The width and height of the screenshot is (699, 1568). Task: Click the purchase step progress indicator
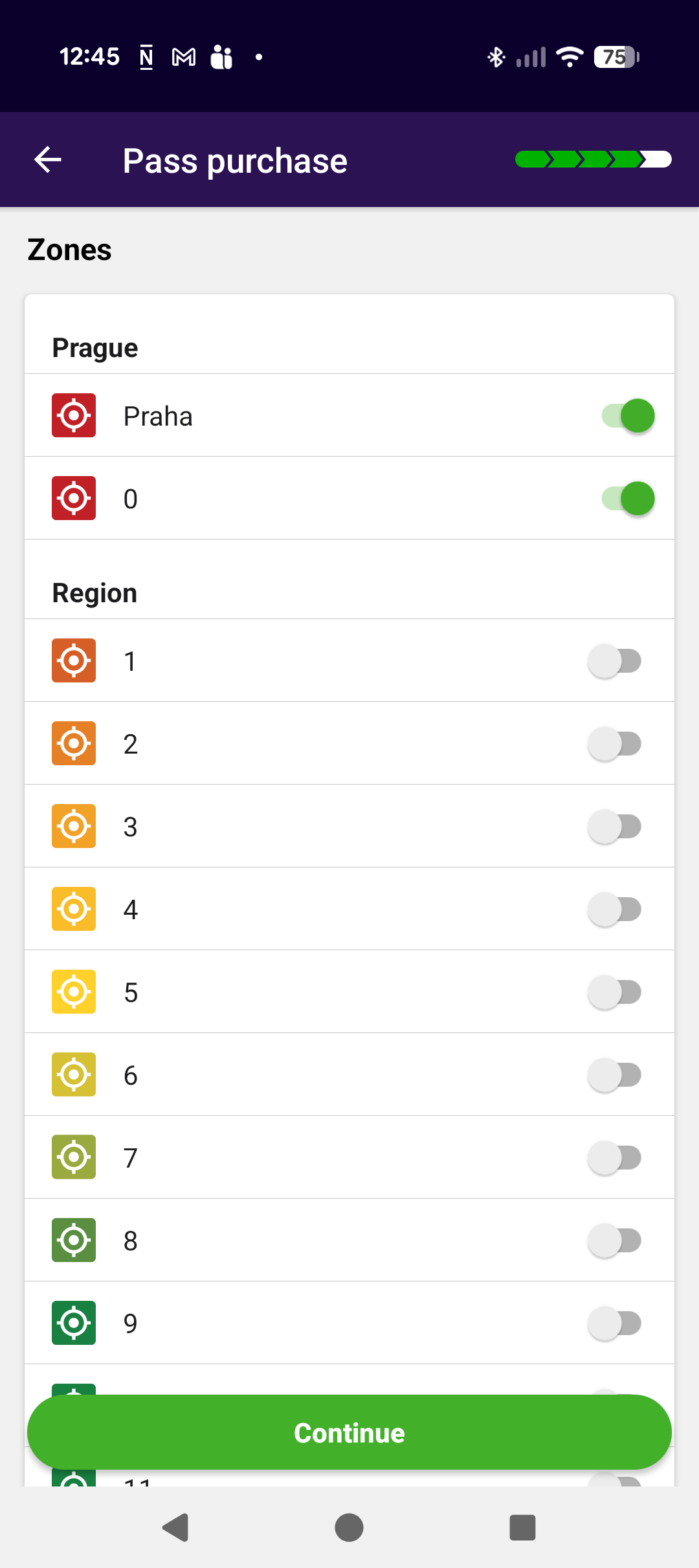593,159
